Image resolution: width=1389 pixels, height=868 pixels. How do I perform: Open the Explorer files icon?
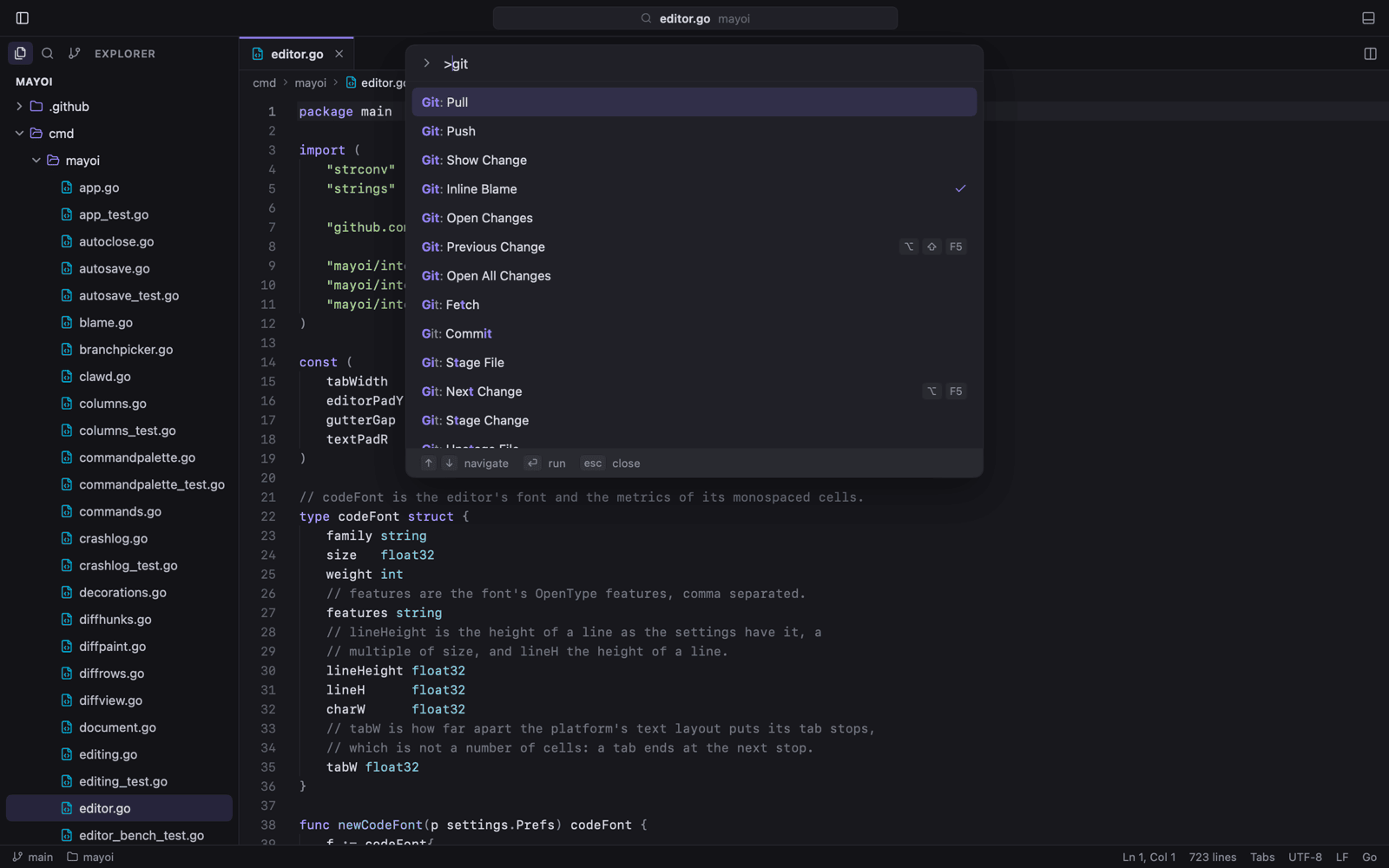pos(21,54)
